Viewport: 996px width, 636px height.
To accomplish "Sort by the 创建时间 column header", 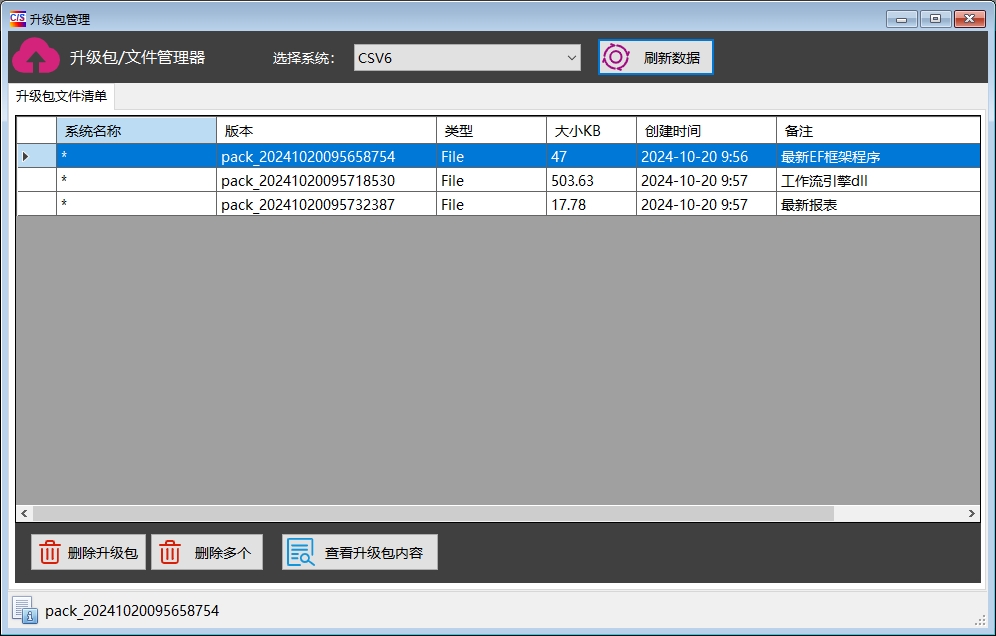I will (x=706, y=131).
